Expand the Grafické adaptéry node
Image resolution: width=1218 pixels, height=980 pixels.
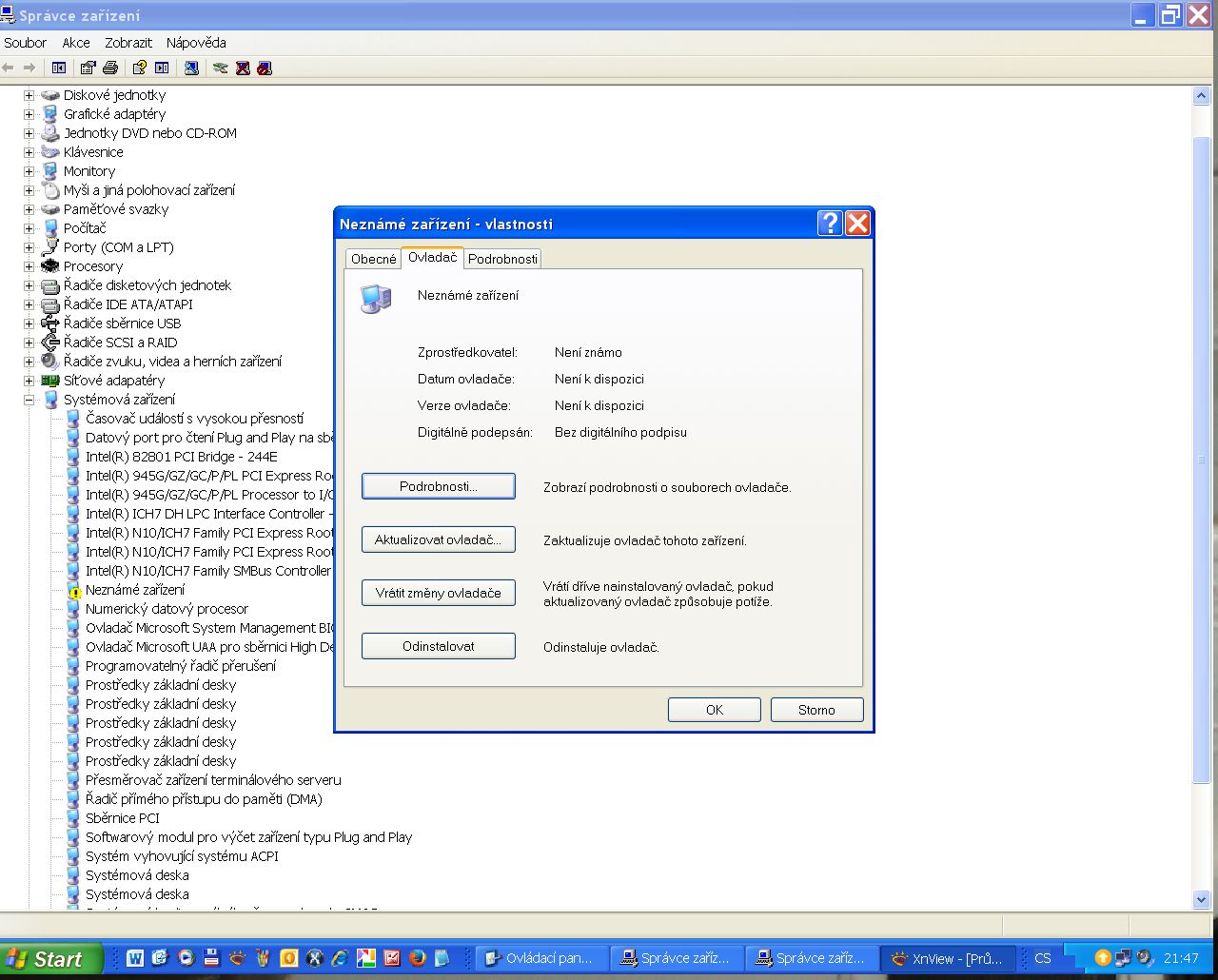click(x=29, y=114)
